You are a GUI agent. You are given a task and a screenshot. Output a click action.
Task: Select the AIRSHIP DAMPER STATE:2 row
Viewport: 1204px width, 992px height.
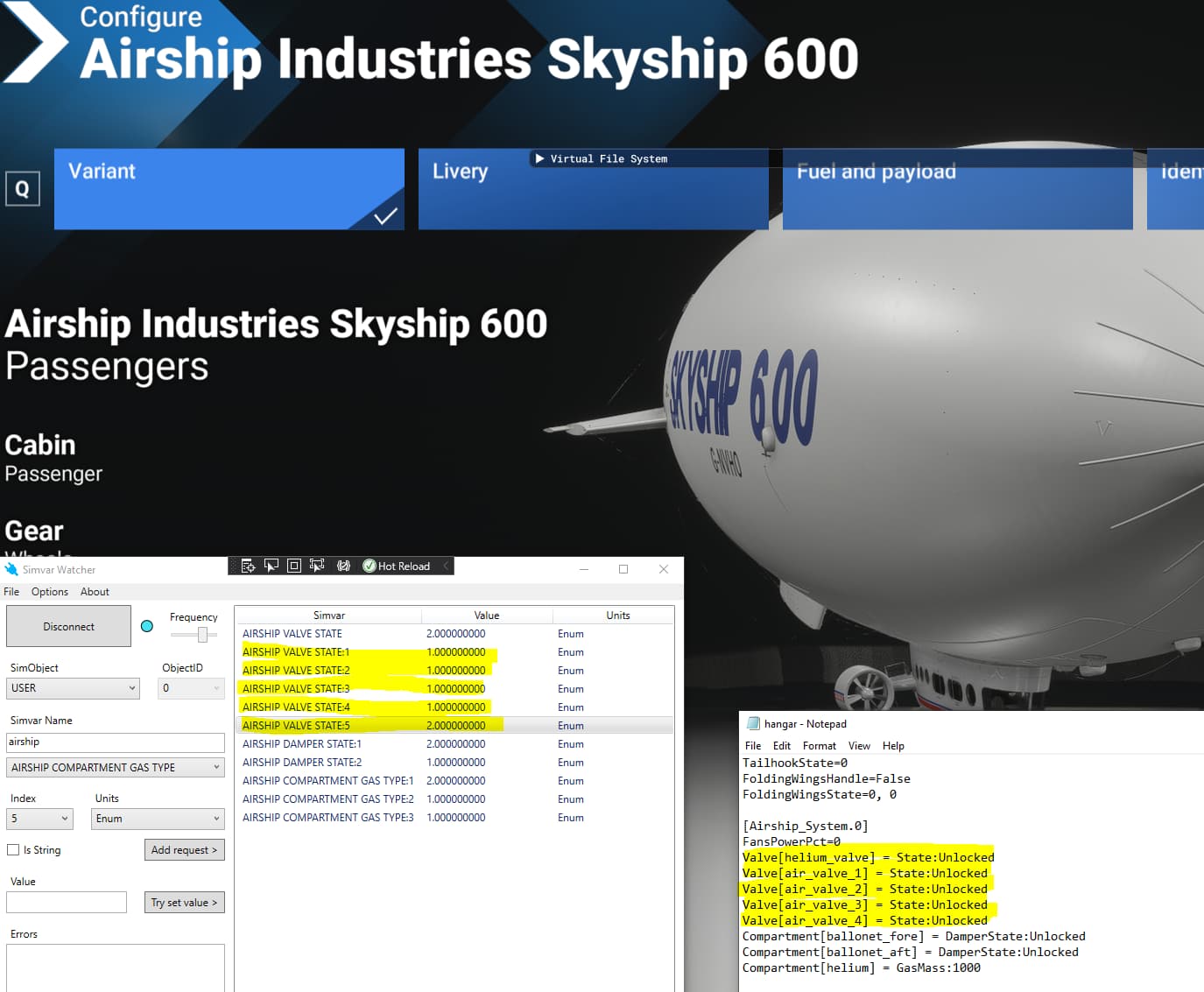click(454, 763)
